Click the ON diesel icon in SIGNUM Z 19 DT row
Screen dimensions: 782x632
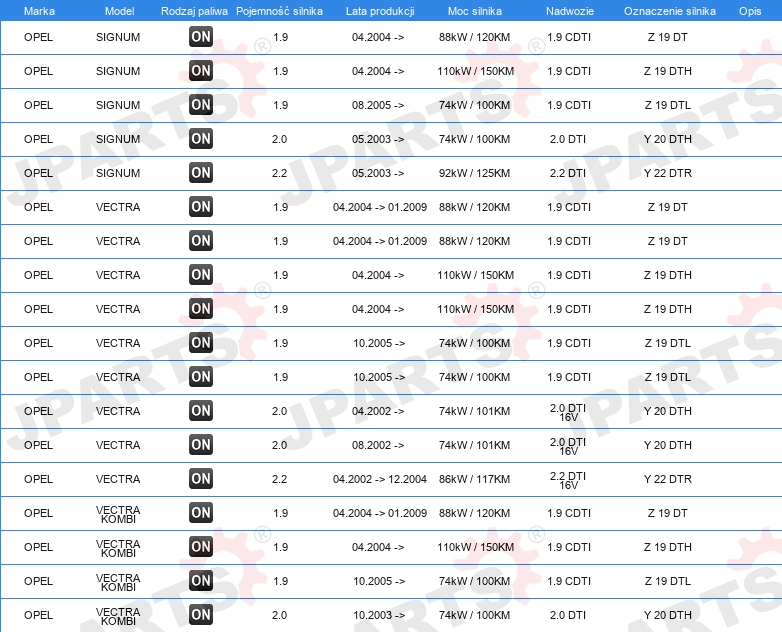click(201, 37)
